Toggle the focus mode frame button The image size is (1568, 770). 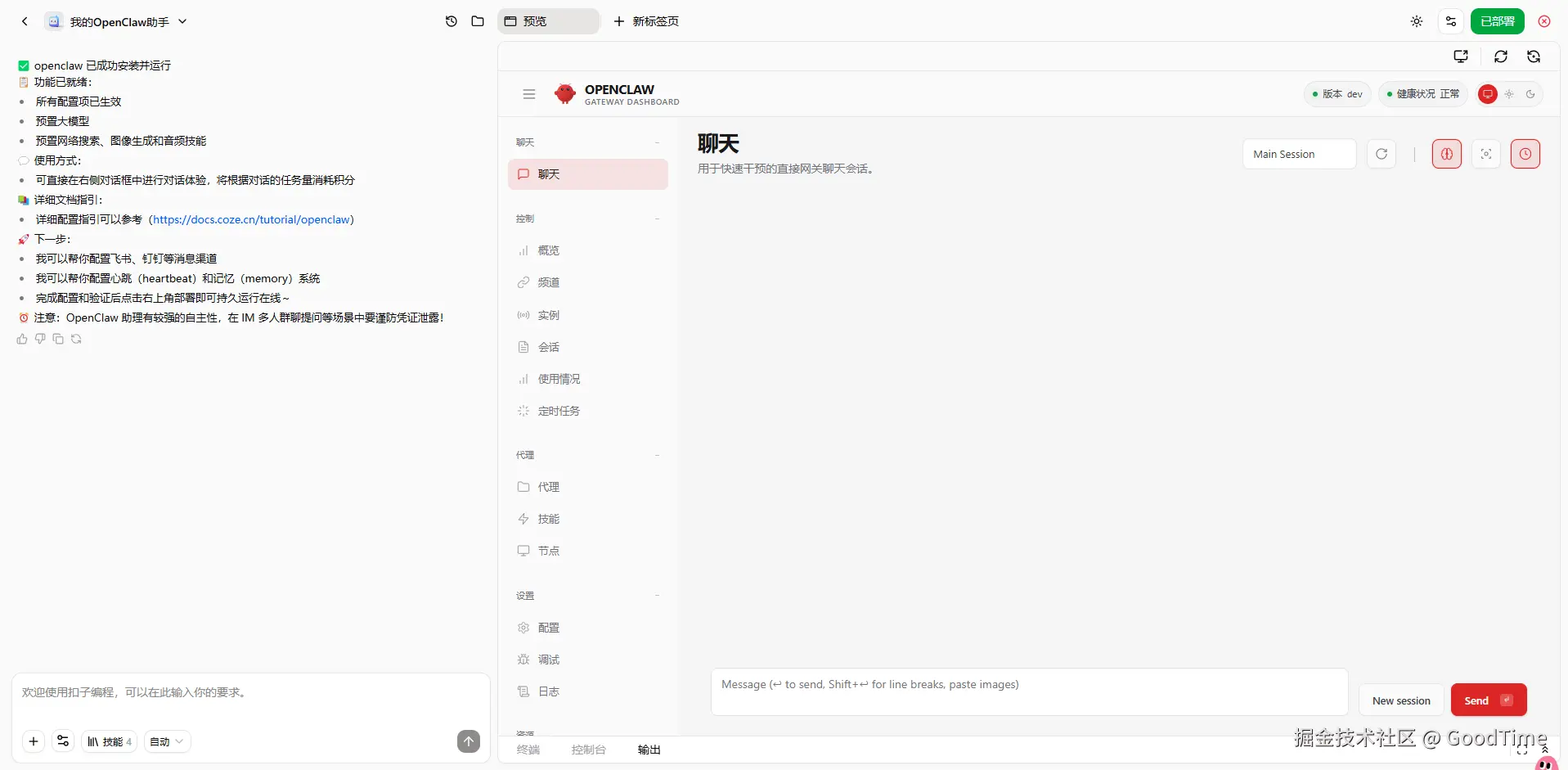click(x=1486, y=154)
